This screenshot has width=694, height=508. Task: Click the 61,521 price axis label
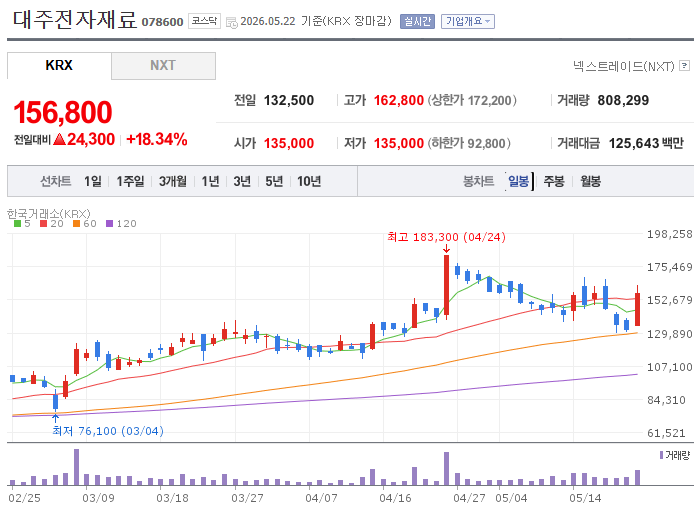pos(666,433)
